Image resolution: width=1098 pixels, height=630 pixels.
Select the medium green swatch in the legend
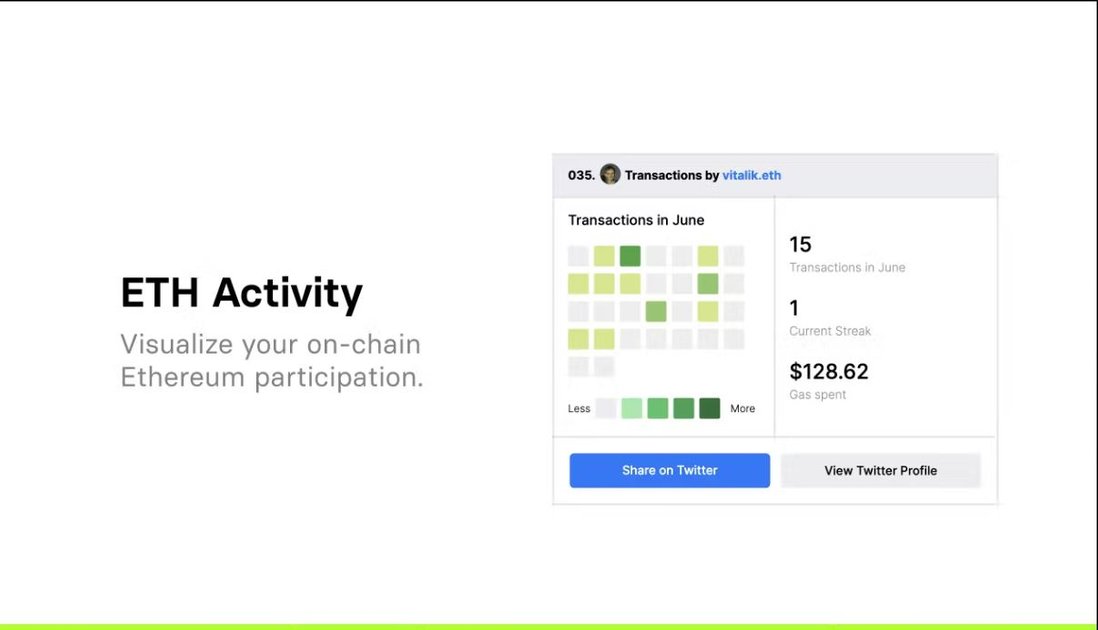(x=657, y=408)
